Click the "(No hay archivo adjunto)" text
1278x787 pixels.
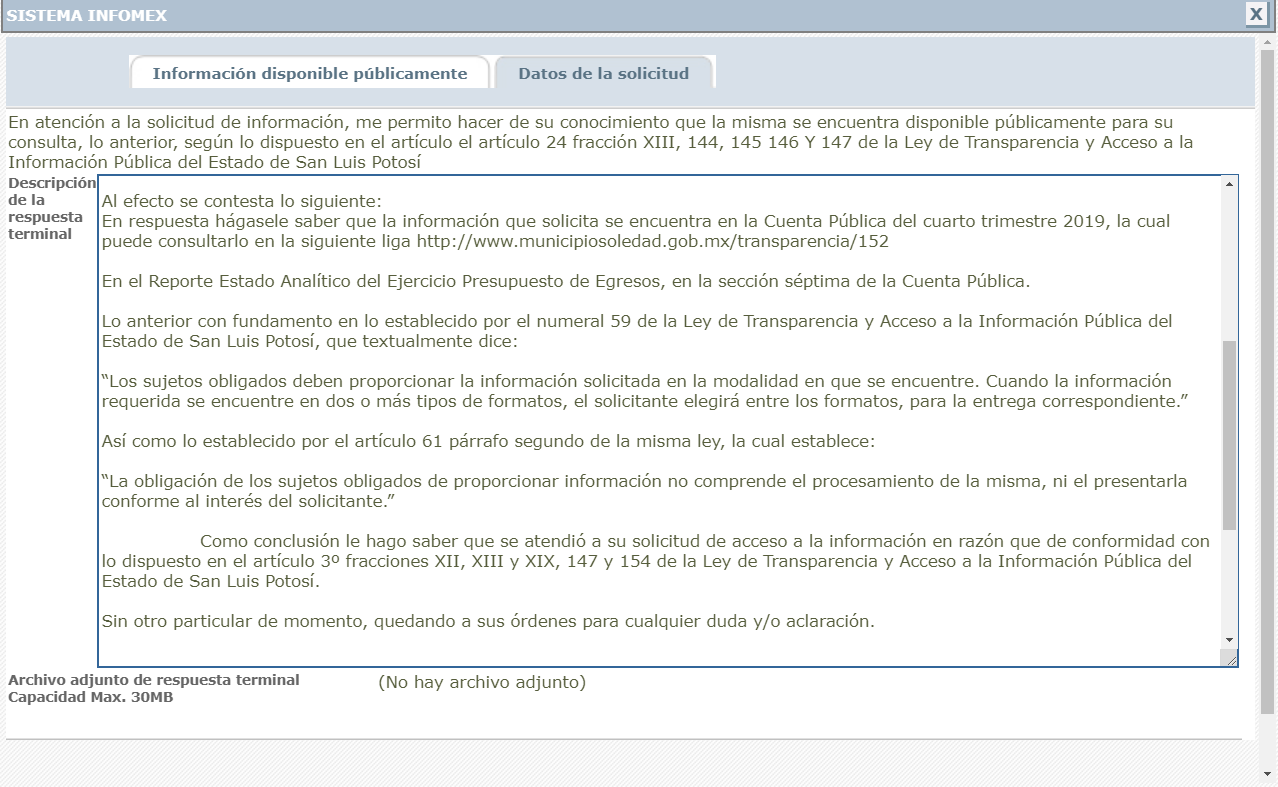tap(482, 683)
